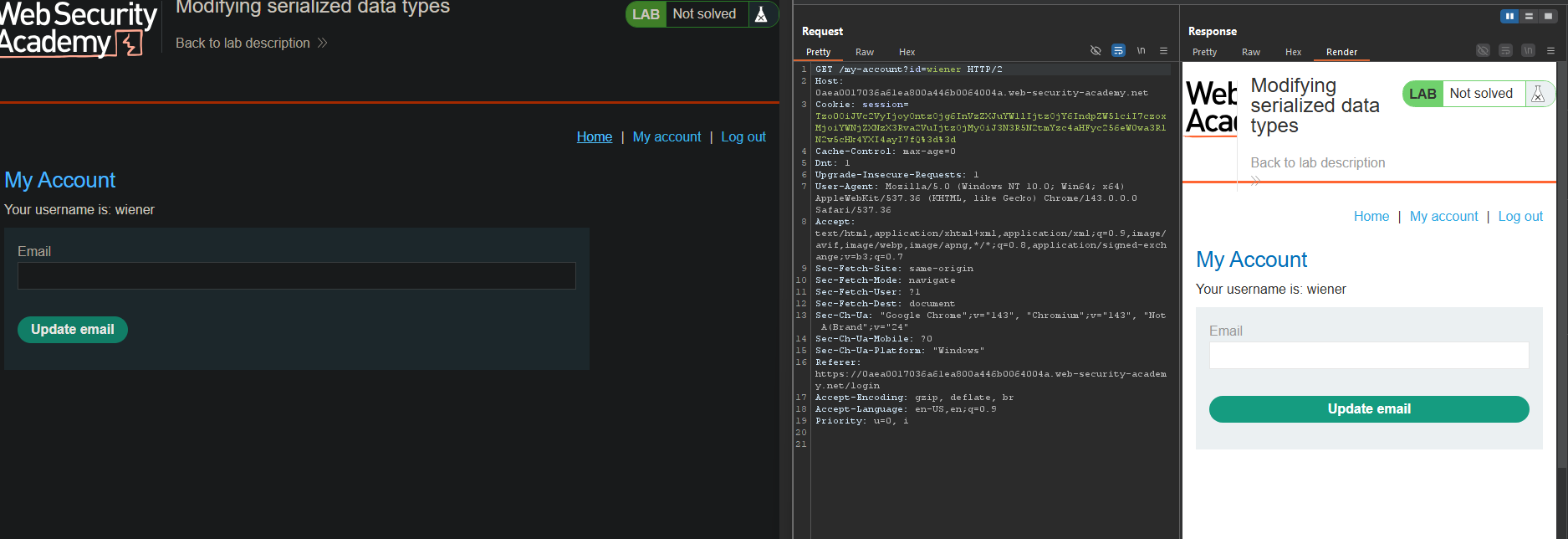Click the Response panel title

pos(1212,31)
